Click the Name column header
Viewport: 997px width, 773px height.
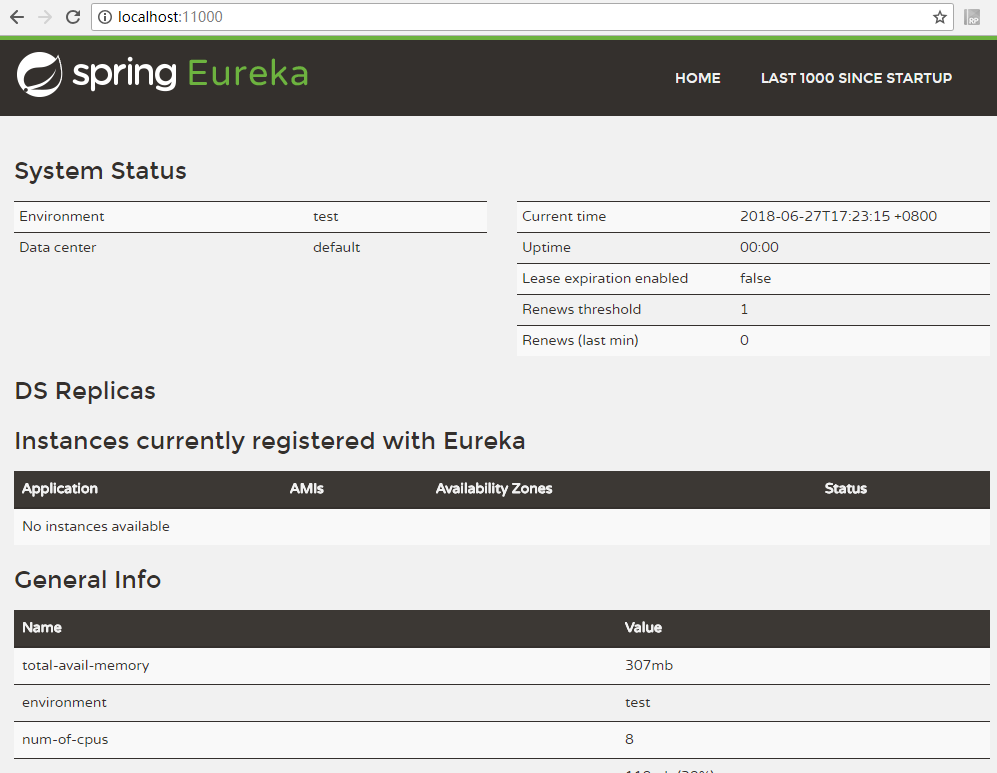pos(42,628)
